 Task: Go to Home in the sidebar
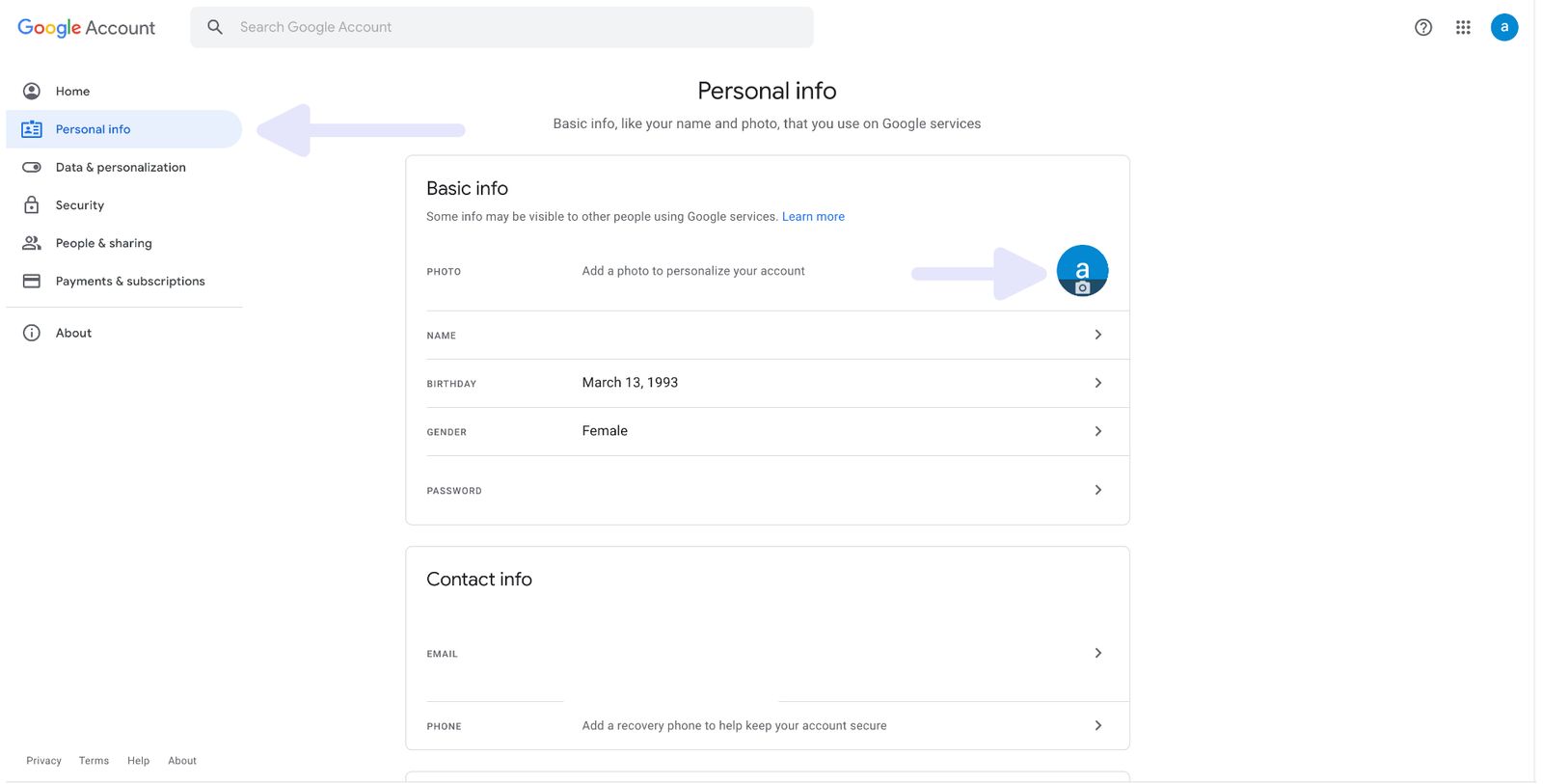pos(72,92)
